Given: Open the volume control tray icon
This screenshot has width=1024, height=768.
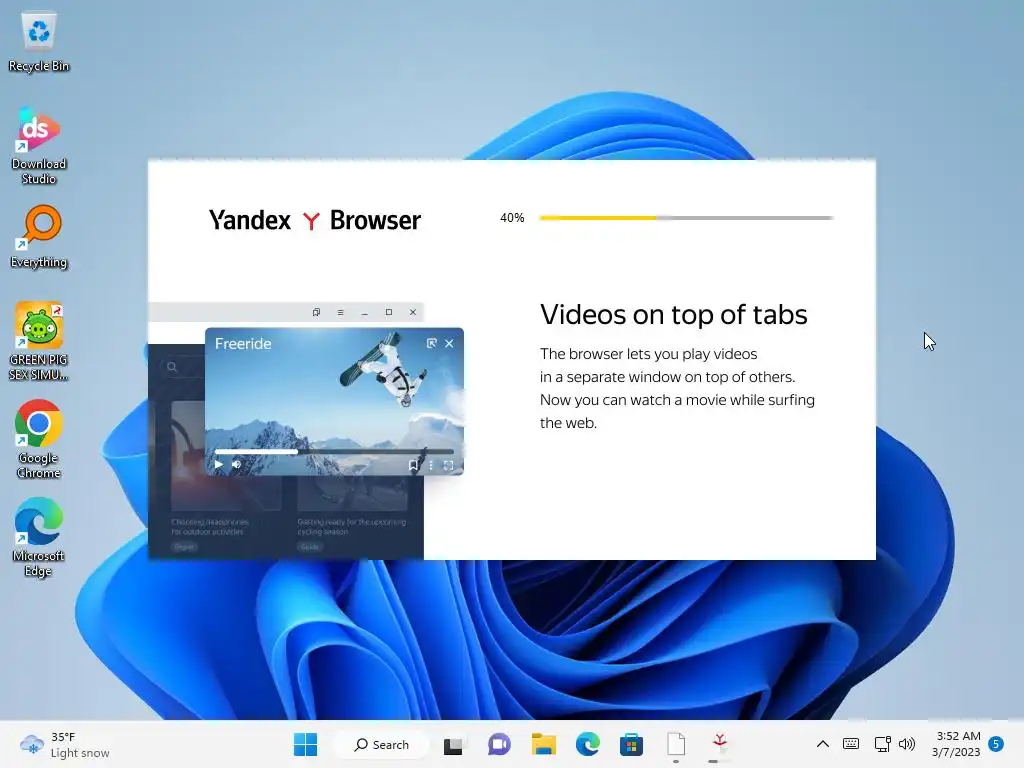Looking at the screenshot, I should [907, 744].
